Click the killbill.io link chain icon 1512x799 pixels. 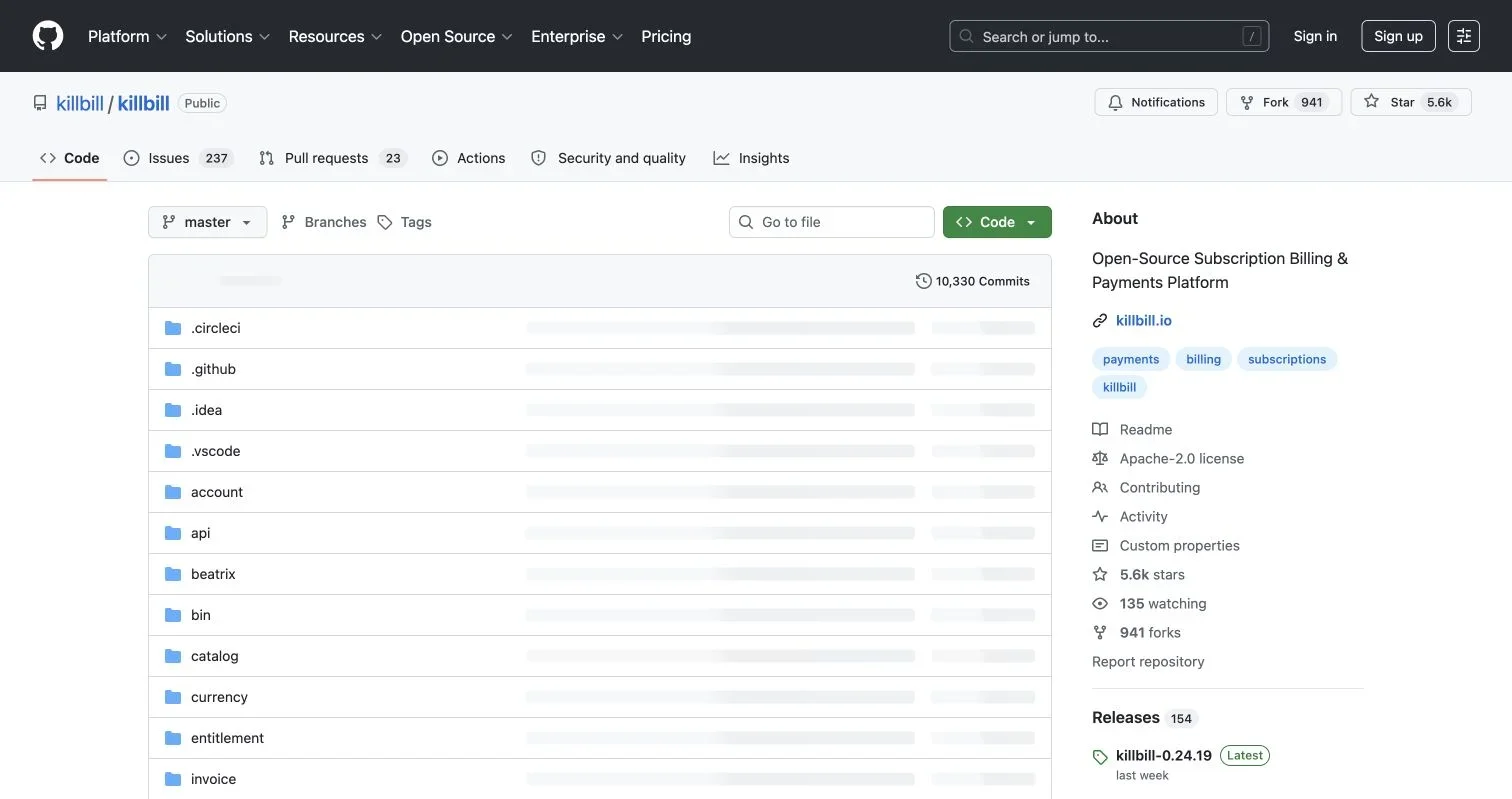pos(1100,320)
